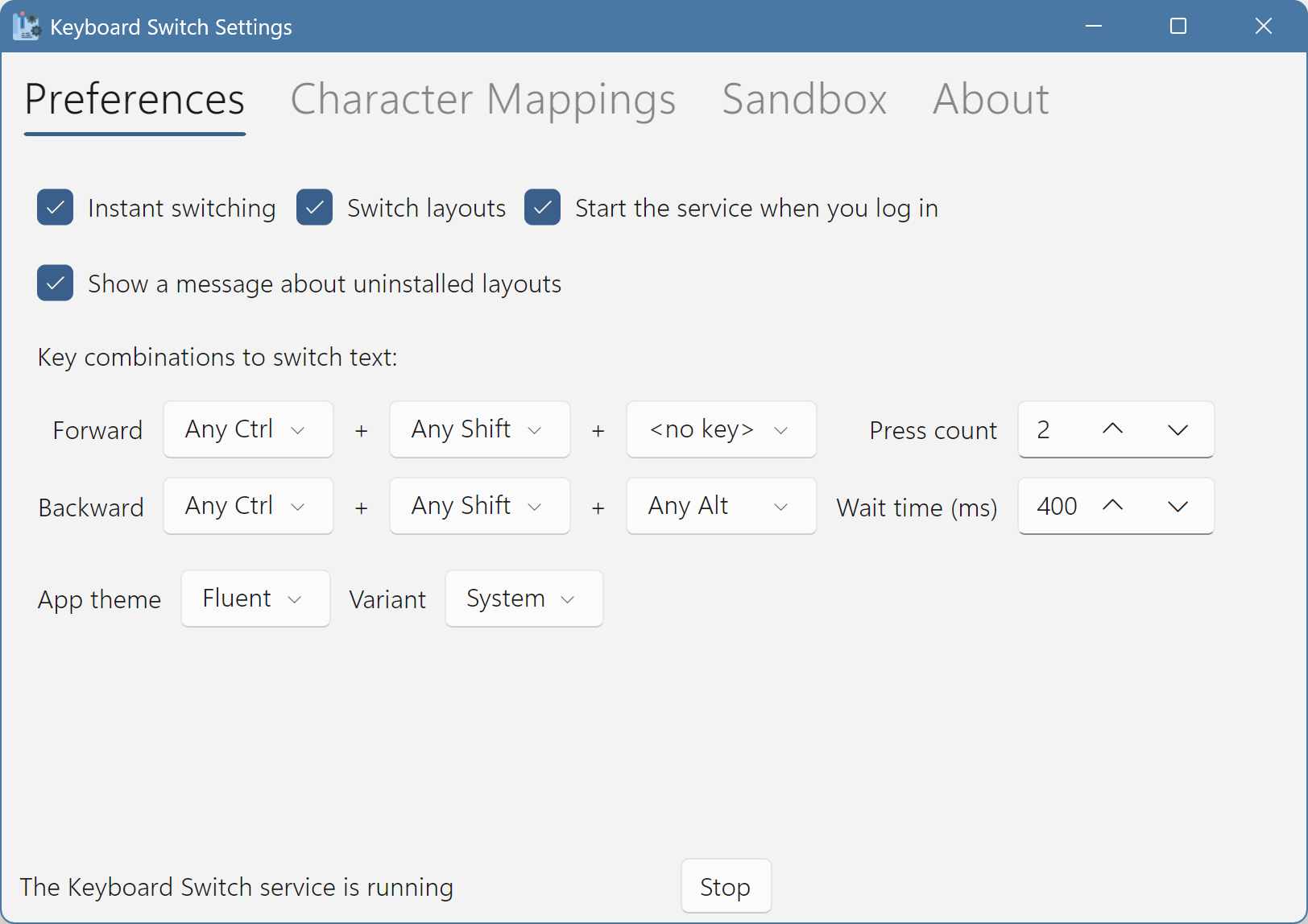1308x924 pixels.
Task: Click 'The Keyboard Switch service is running' status
Action: pos(237,887)
